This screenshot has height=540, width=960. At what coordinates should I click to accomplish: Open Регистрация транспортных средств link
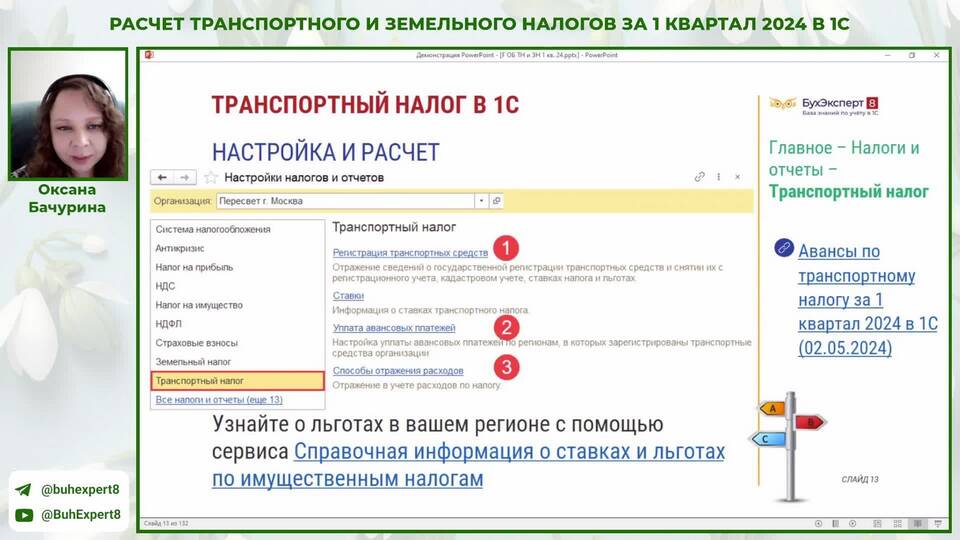pos(410,253)
